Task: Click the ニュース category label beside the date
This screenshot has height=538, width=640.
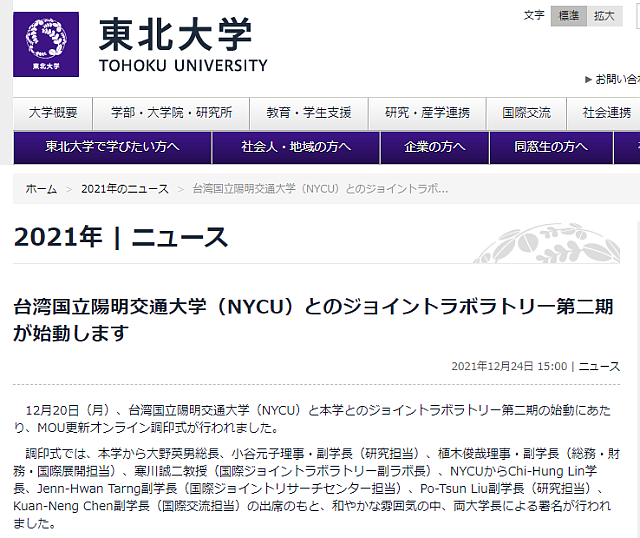Action: [x=599, y=366]
